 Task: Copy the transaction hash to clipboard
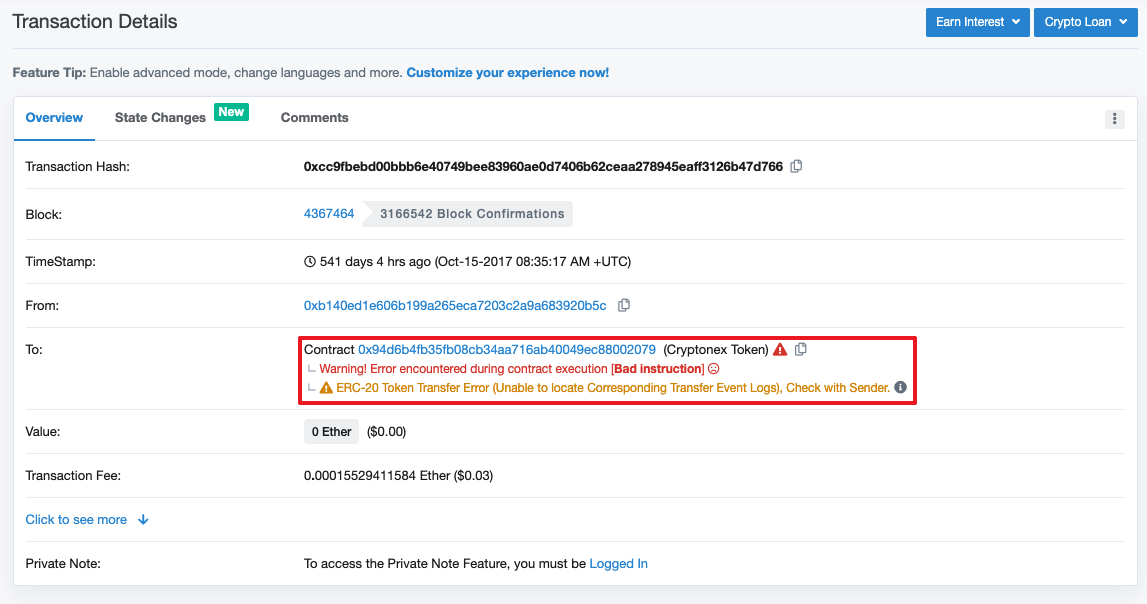tap(797, 166)
